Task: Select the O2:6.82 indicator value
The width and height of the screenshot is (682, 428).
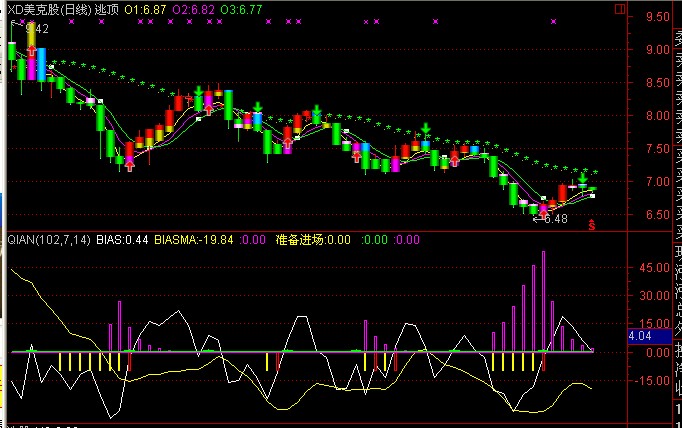Action: [193, 8]
